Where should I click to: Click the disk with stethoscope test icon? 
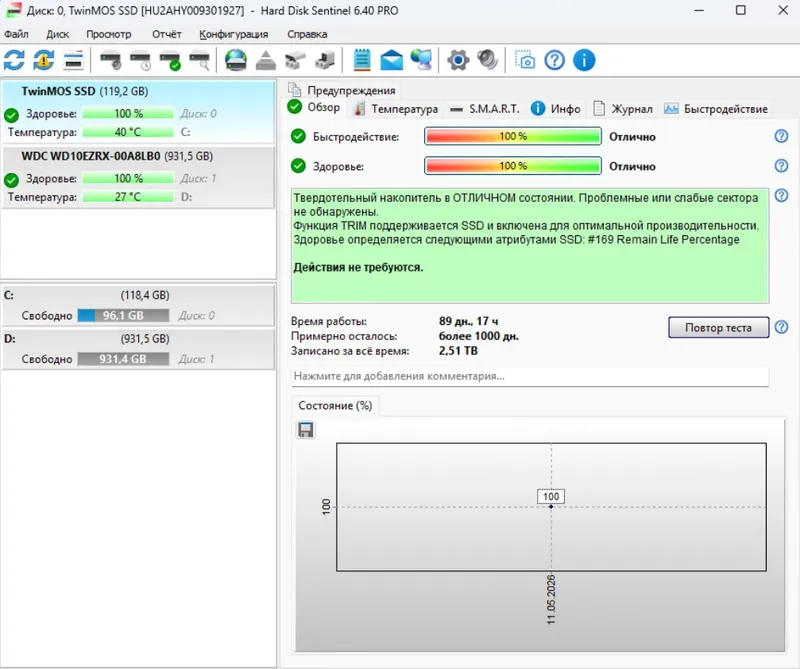coord(111,60)
